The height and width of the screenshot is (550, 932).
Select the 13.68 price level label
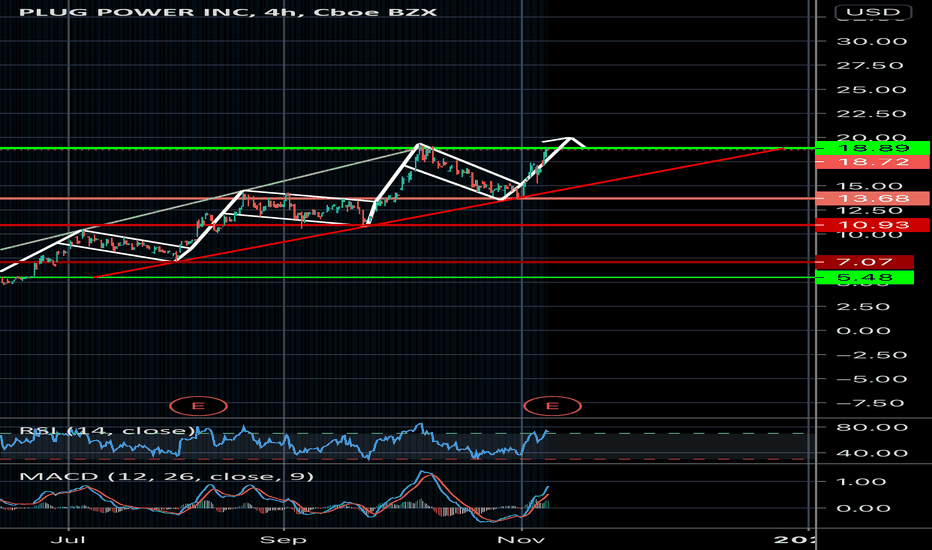[x=873, y=199]
